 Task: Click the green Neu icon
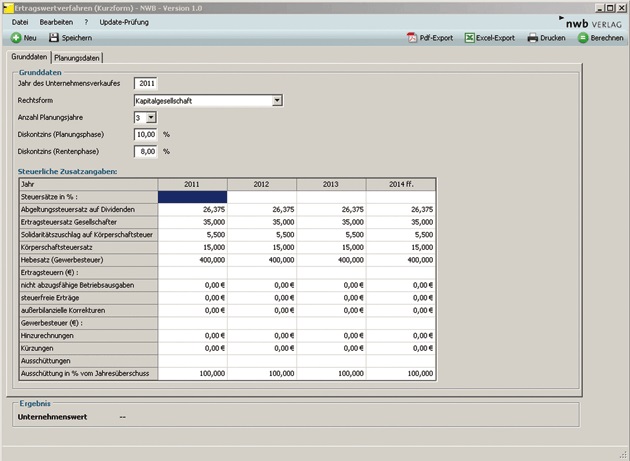pyautogui.click(x=16, y=38)
